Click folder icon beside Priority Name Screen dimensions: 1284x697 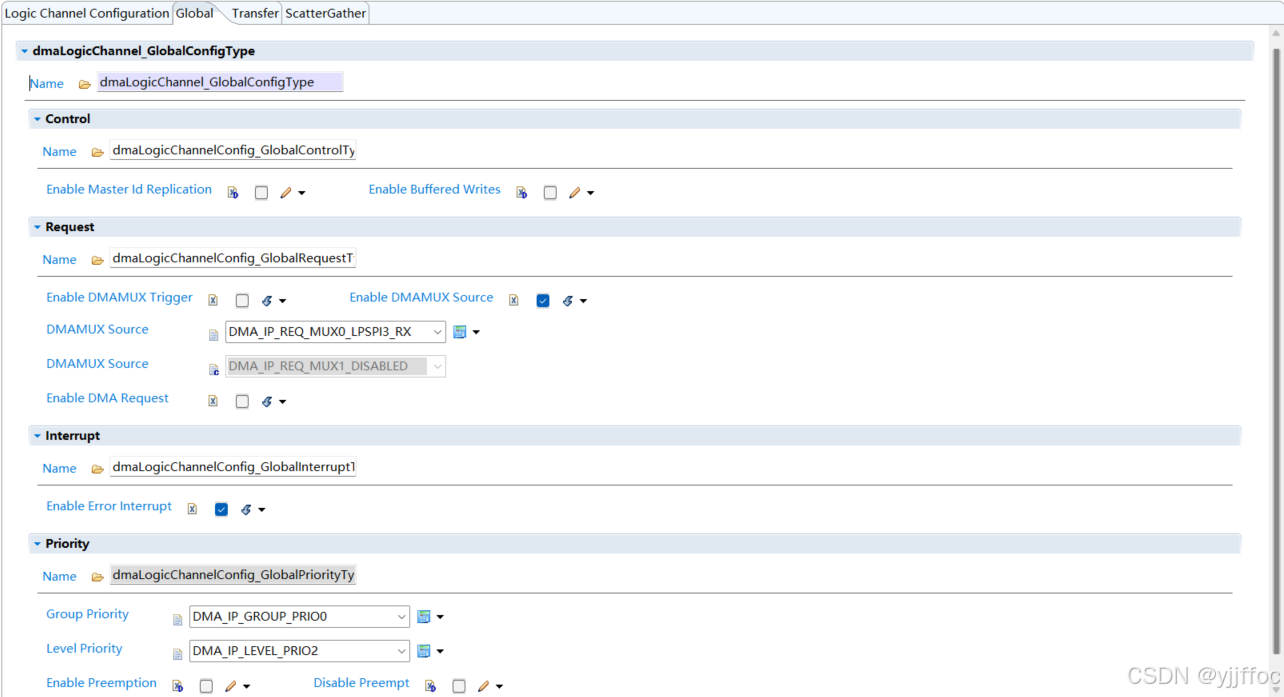pyautogui.click(x=97, y=577)
